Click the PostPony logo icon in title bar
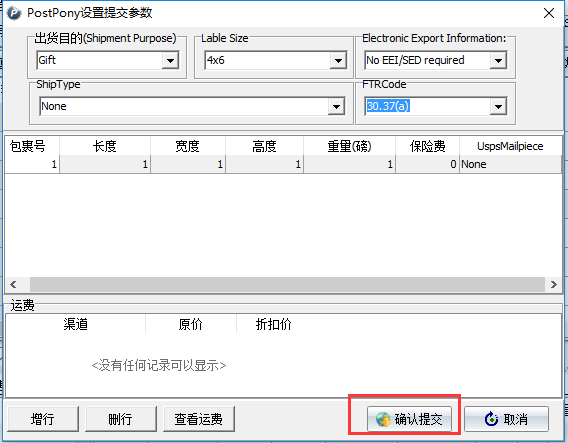The height and width of the screenshot is (443, 568). pos(14,13)
